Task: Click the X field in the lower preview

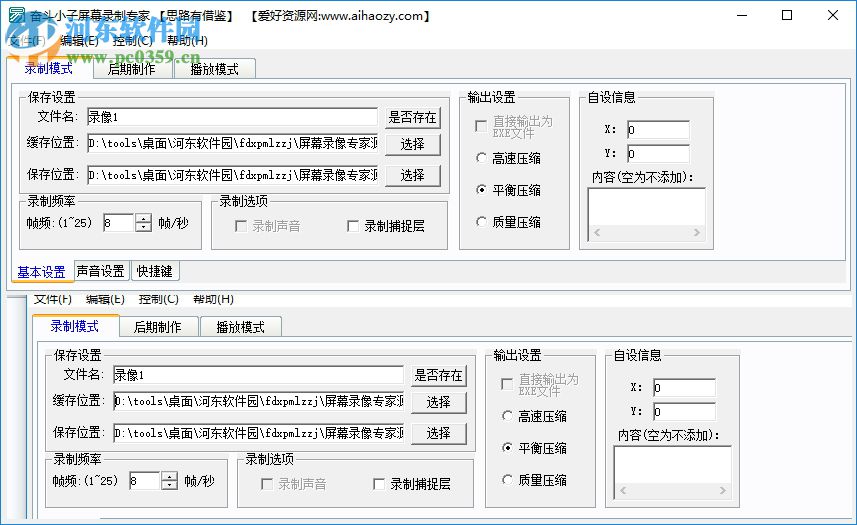Action: coord(684,388)
